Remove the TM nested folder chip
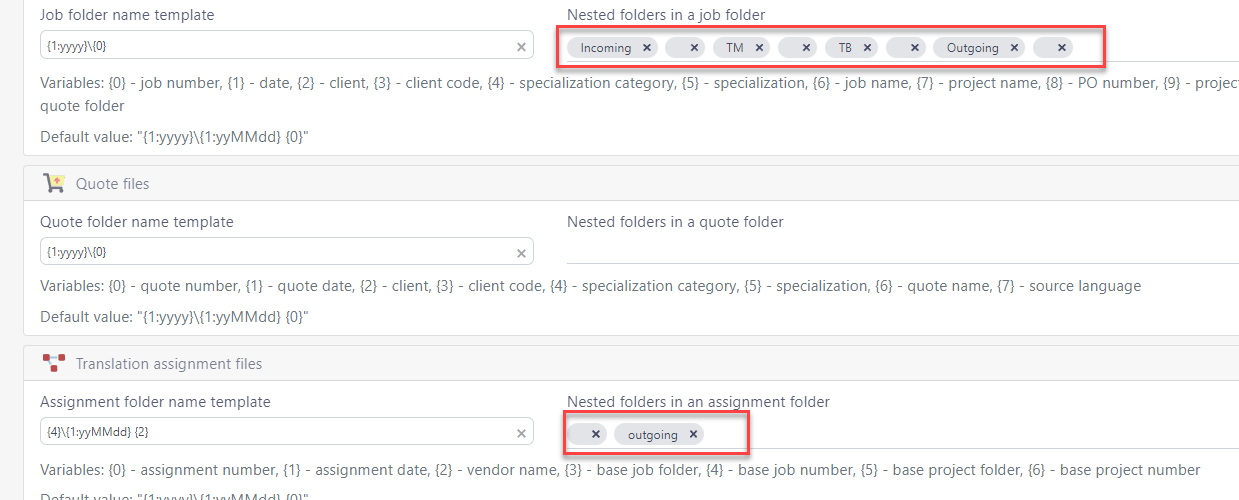The width and height of the screenshot is (1239, 500). (x=759, y=47)
